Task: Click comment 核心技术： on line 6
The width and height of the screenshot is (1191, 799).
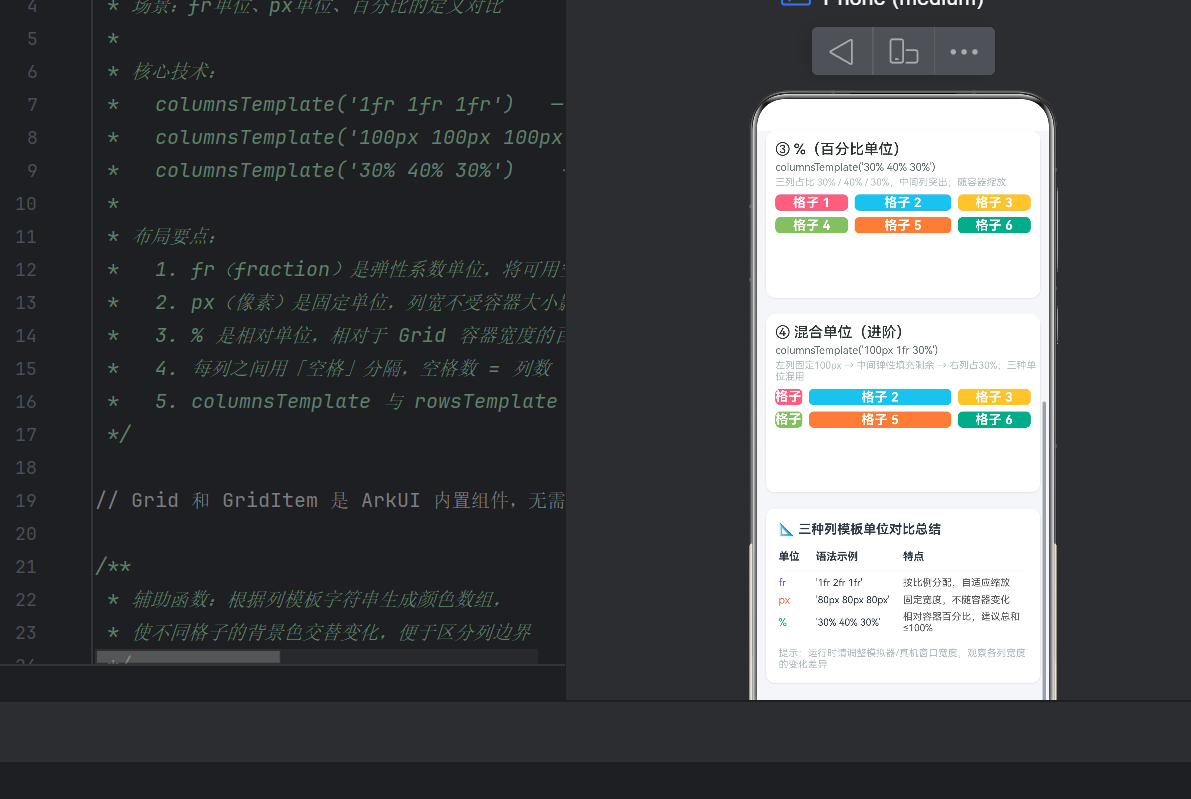Action: [x=175, y=71]
